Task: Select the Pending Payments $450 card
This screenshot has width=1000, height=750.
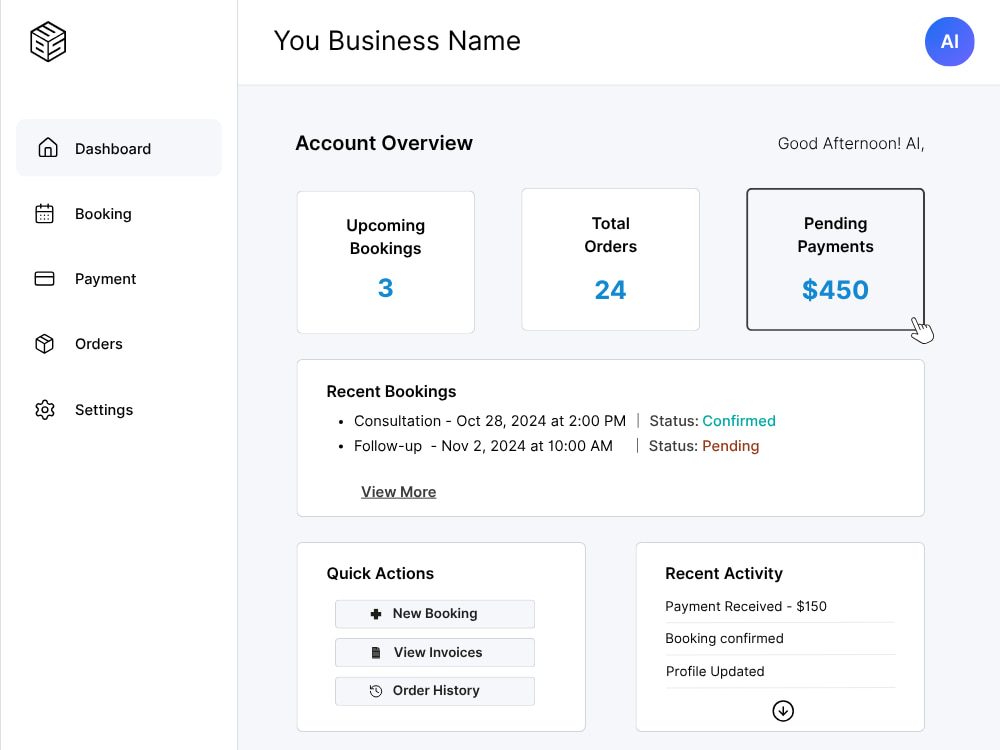Action: [835, 259]
